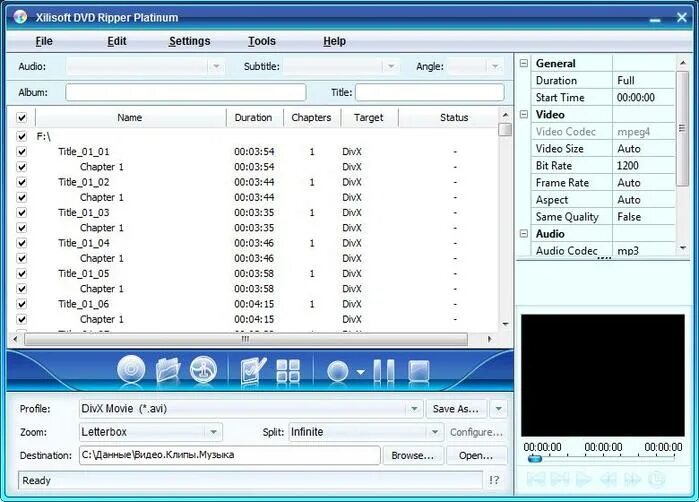Screen dimensions: 699x502
Task: Uncheck Chapter 1 checkbox under Title_01_06
Action: tap(21, 319)
